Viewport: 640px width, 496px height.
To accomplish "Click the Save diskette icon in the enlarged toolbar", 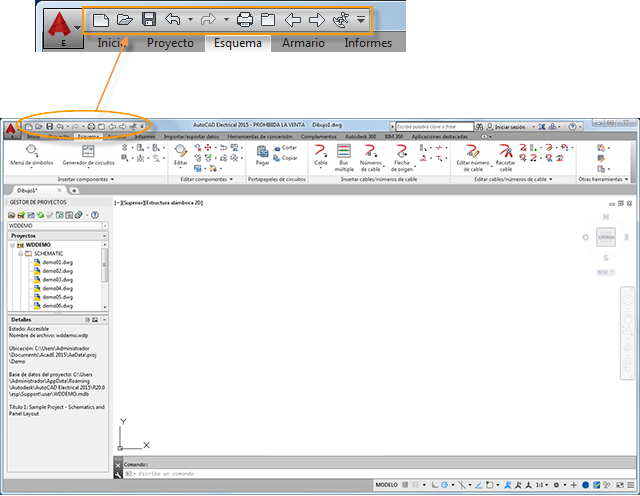I will 149,19.
